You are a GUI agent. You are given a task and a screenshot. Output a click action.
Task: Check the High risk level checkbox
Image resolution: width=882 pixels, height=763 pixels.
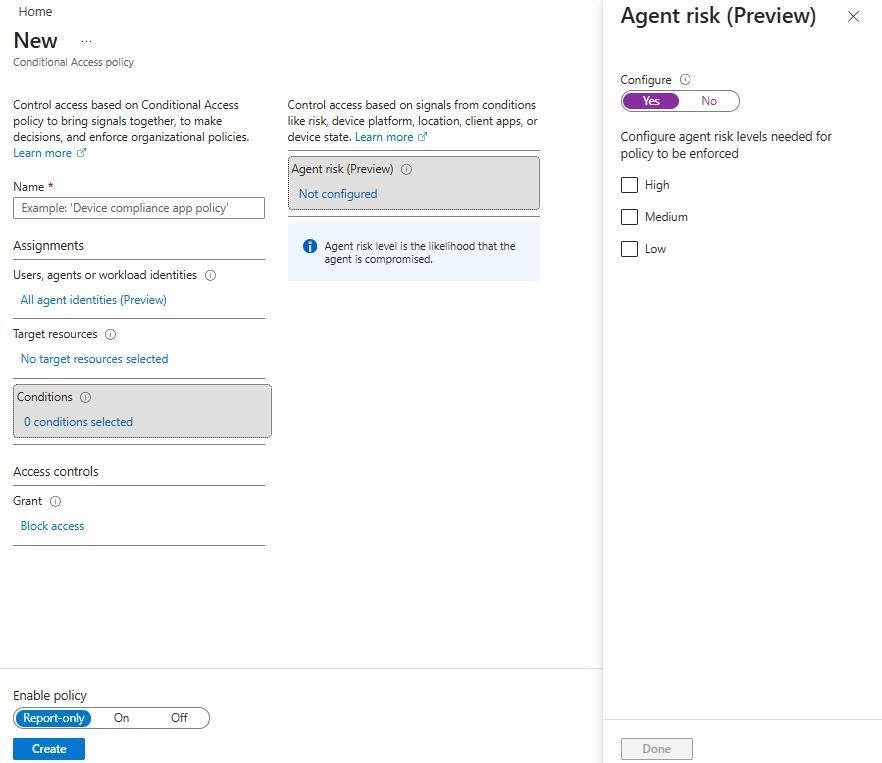[x=629, y=185]
